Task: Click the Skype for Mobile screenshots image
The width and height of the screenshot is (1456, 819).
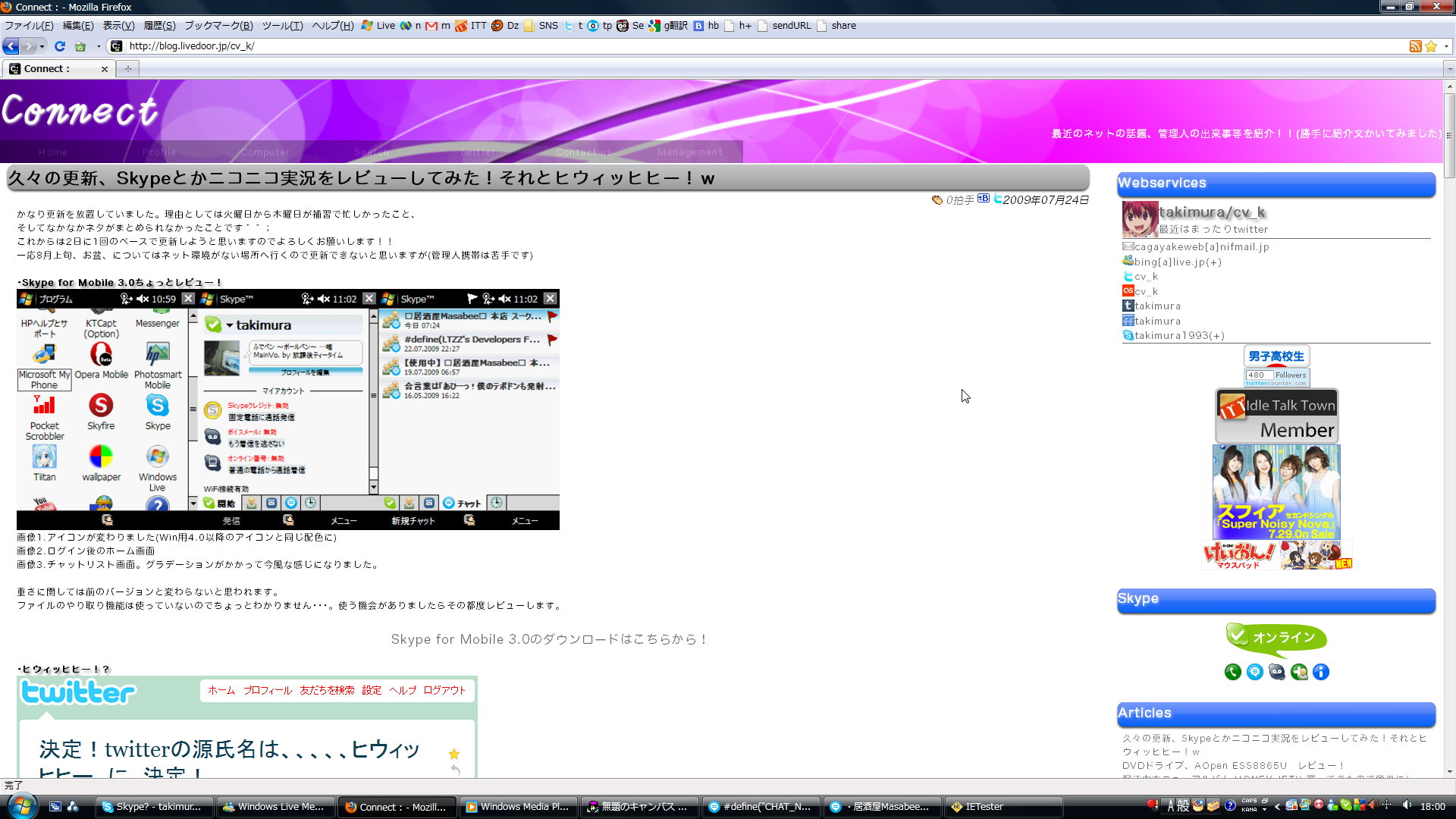Action: pos(288,409)
